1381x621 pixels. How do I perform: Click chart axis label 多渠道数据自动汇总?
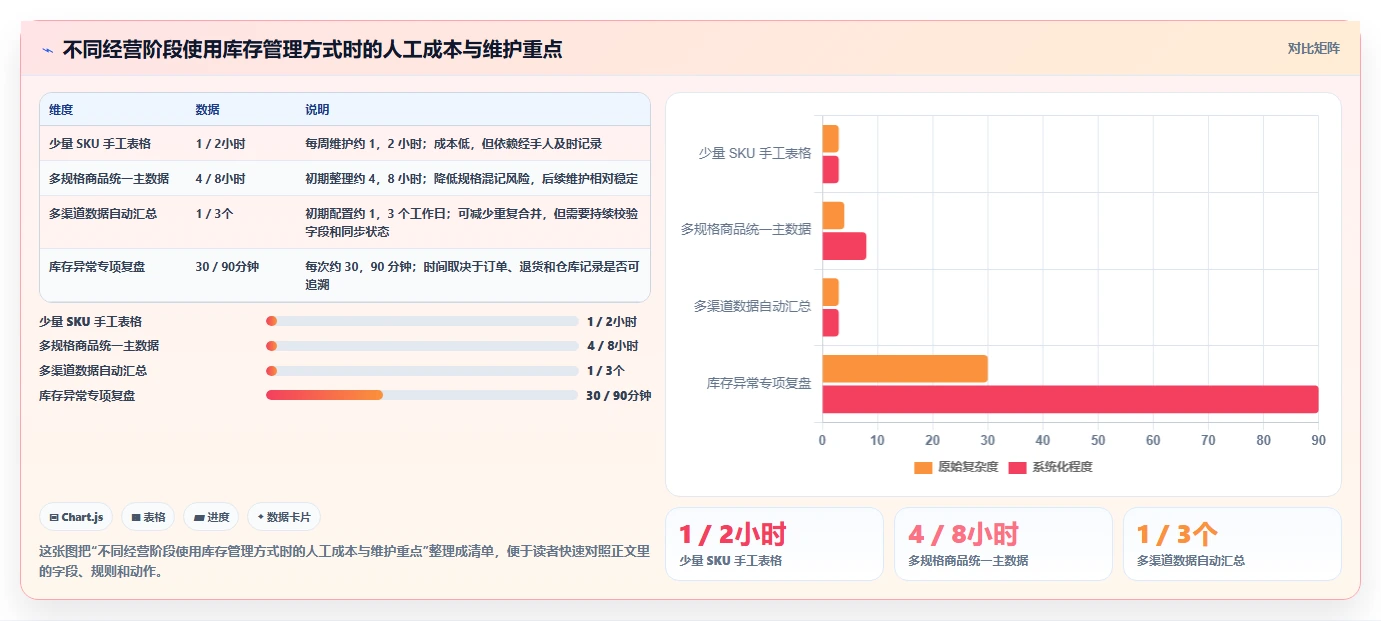point(752,306)
